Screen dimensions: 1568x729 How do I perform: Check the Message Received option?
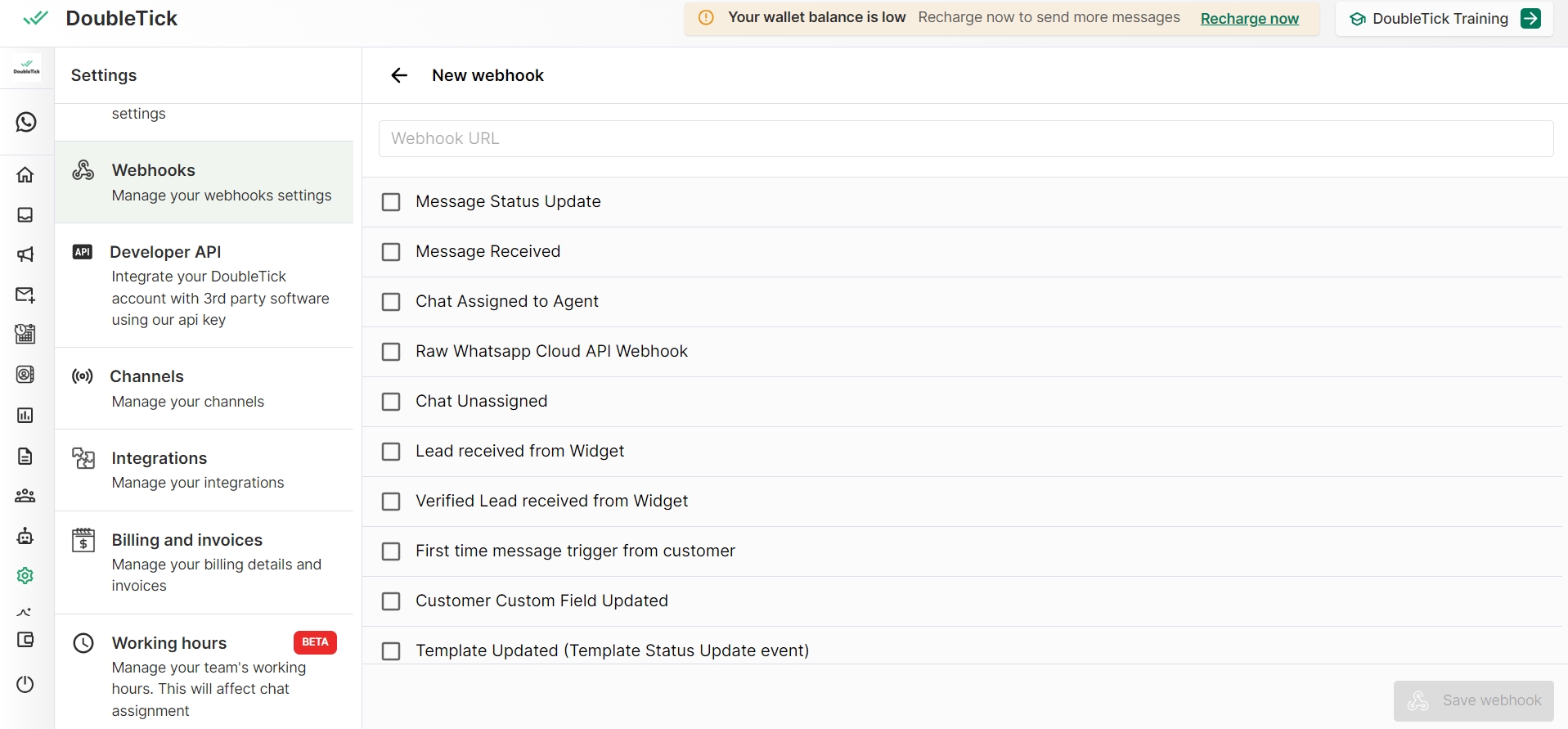tap(392, 252)
